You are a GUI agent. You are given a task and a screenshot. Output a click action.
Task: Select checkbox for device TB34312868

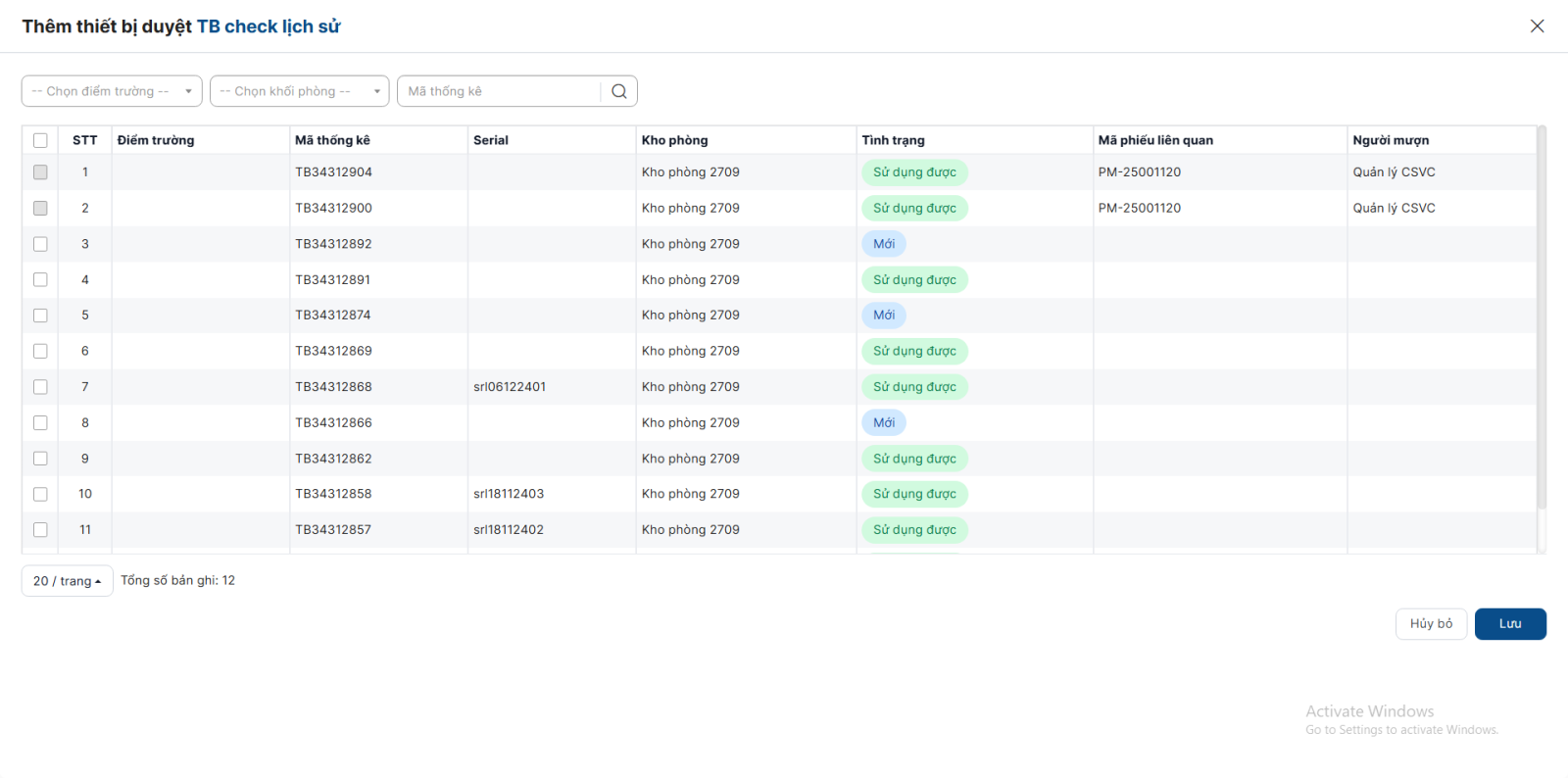40,387
